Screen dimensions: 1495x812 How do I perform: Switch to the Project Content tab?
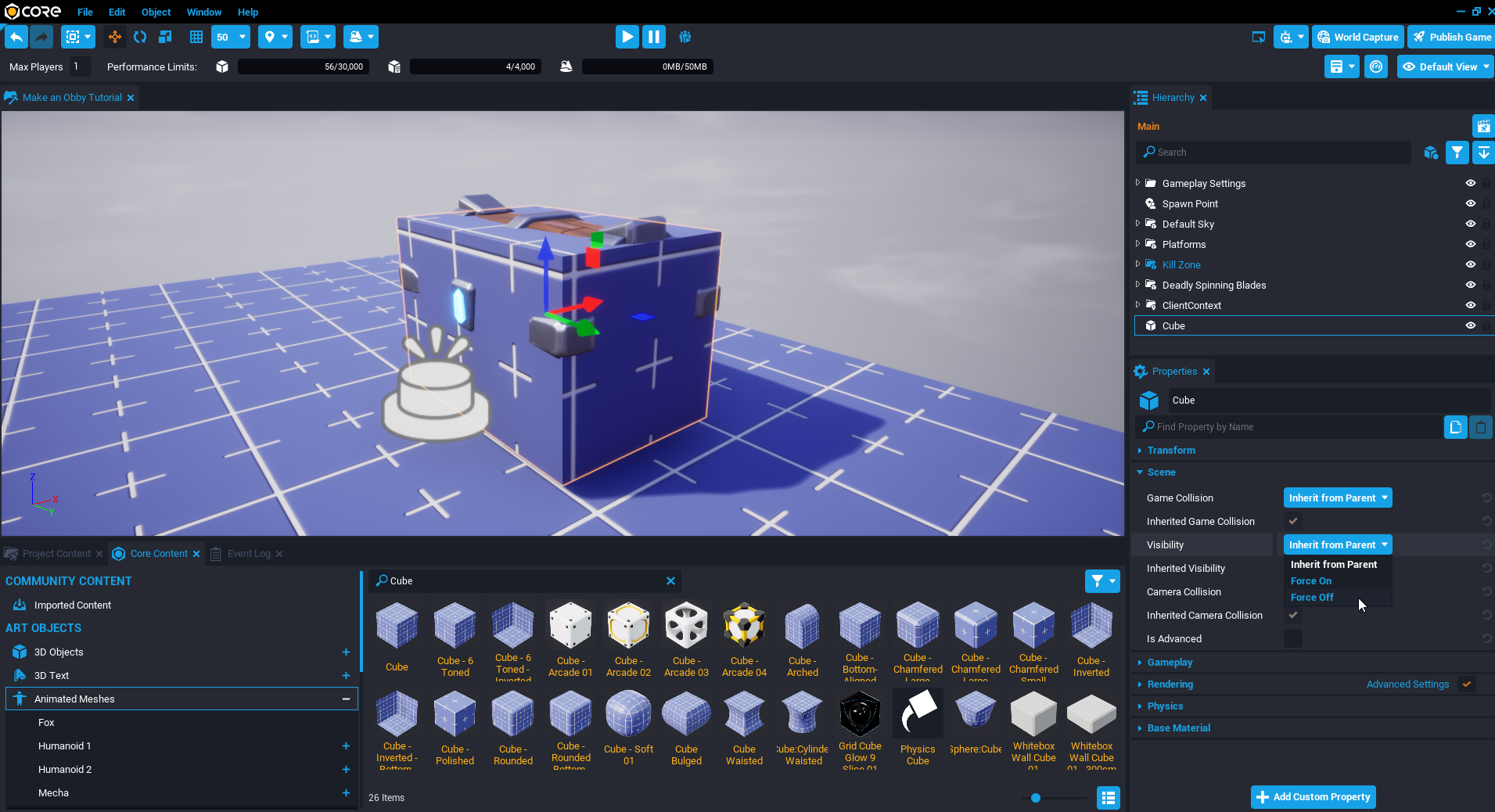pyautogui.click(x=56, y=554)
